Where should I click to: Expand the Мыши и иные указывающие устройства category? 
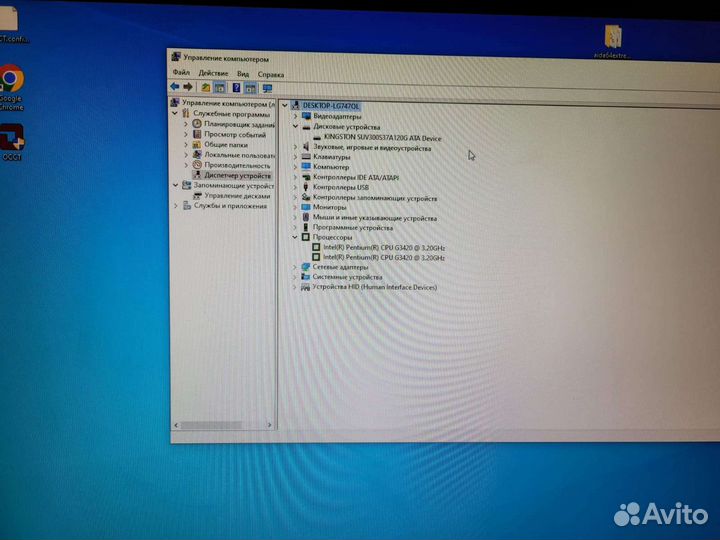tap(295, 217)
